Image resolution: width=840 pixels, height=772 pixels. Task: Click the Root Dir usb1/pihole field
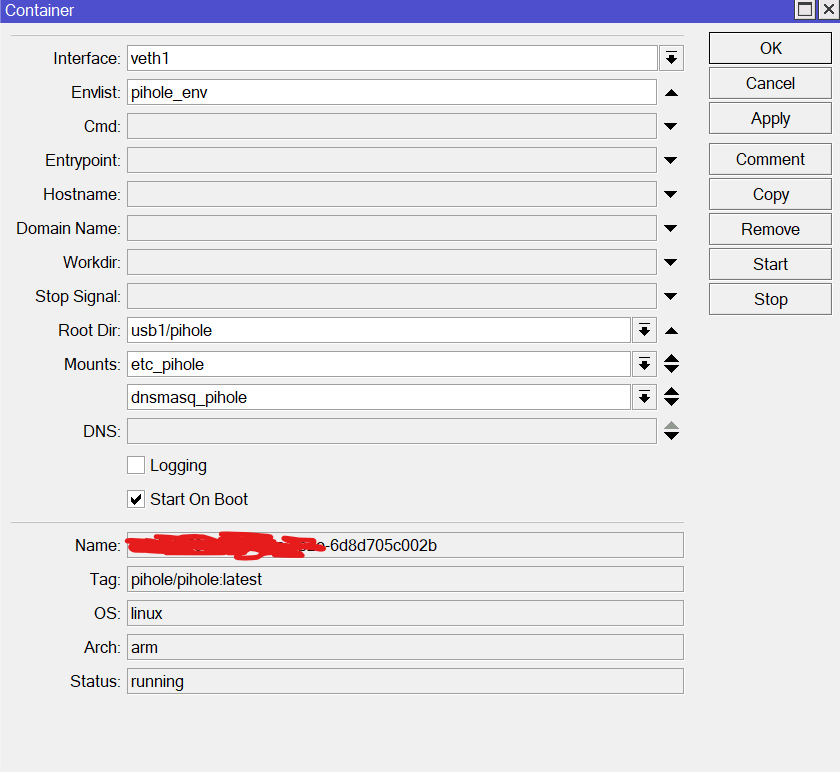point(379,331)
